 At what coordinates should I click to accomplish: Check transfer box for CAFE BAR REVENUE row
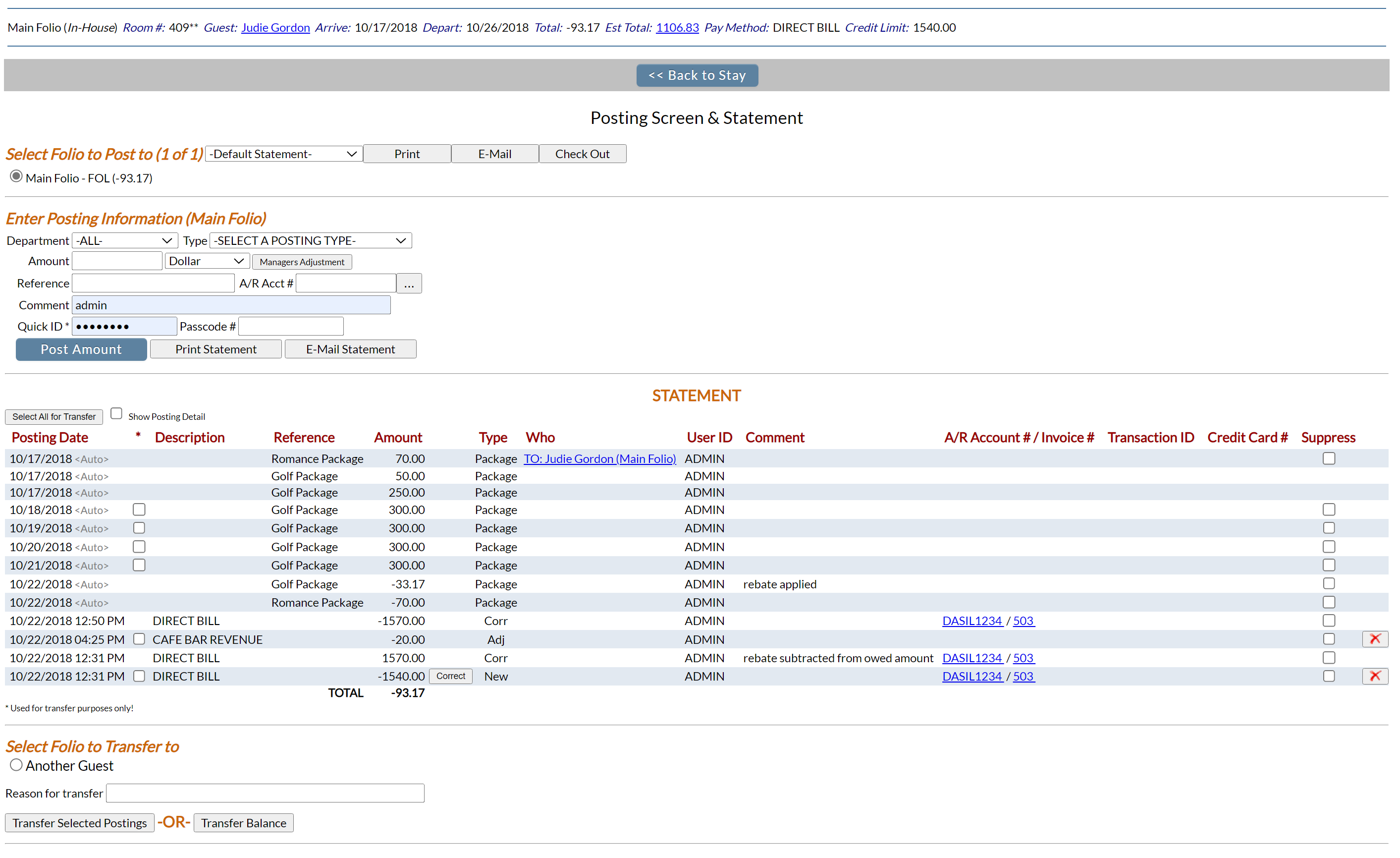(x=139, y=639)
